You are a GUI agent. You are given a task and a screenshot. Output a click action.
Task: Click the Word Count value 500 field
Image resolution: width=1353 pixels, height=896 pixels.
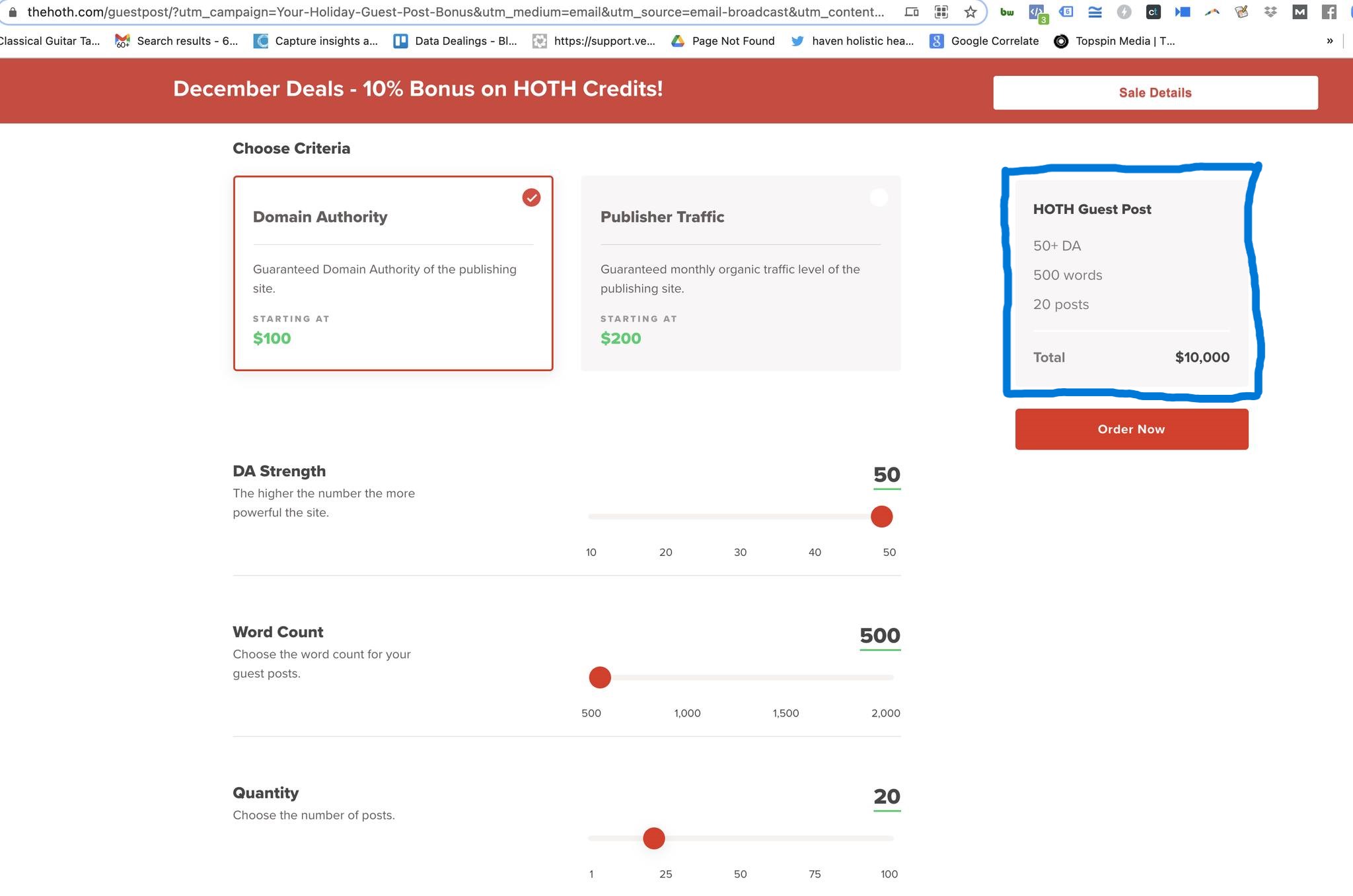pos(879,635)
